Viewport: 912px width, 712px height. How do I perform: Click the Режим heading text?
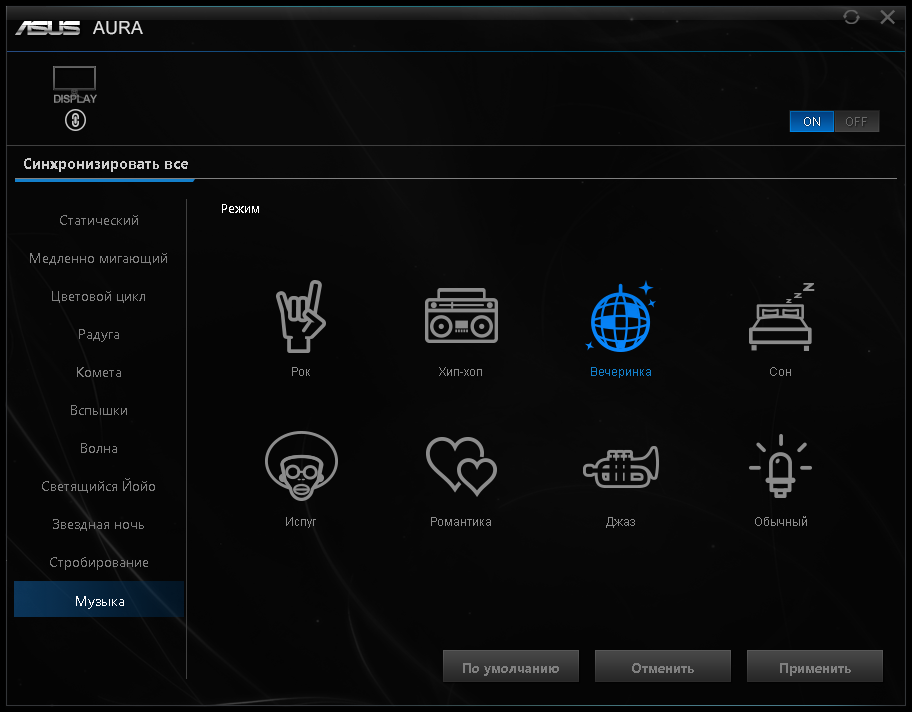pyautogui.click(x=240, y=209)
